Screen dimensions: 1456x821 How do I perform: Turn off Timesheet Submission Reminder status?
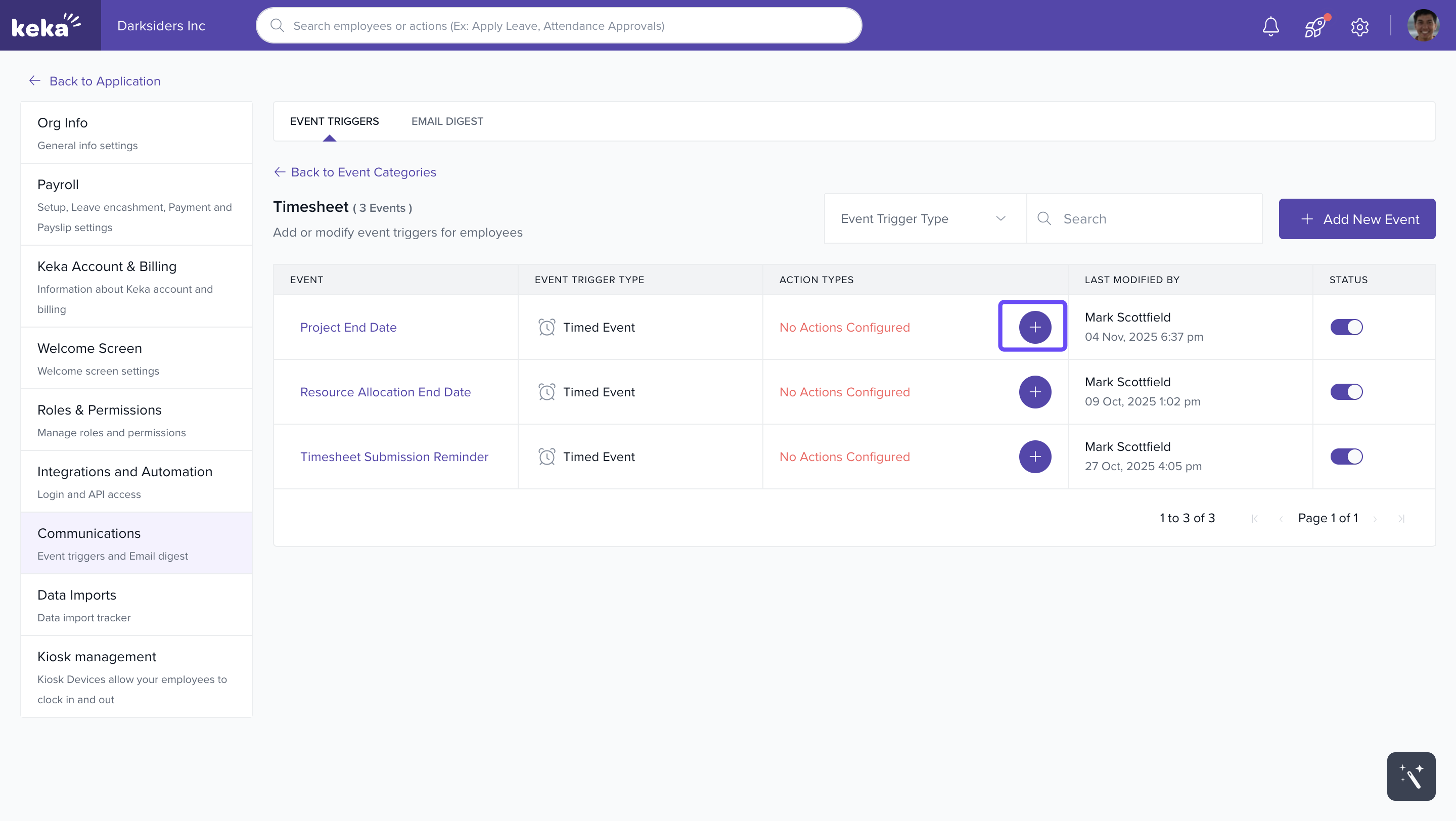[x=1346, y=457]
